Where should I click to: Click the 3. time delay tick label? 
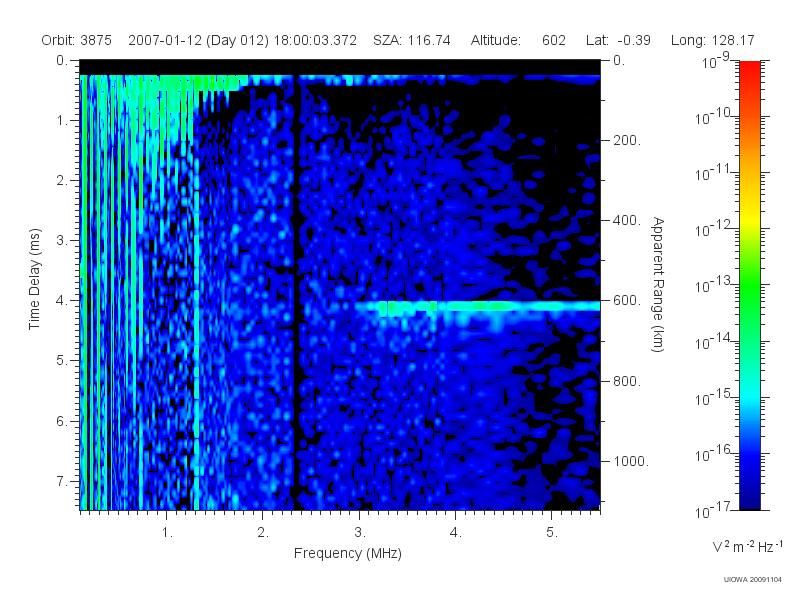62,240
